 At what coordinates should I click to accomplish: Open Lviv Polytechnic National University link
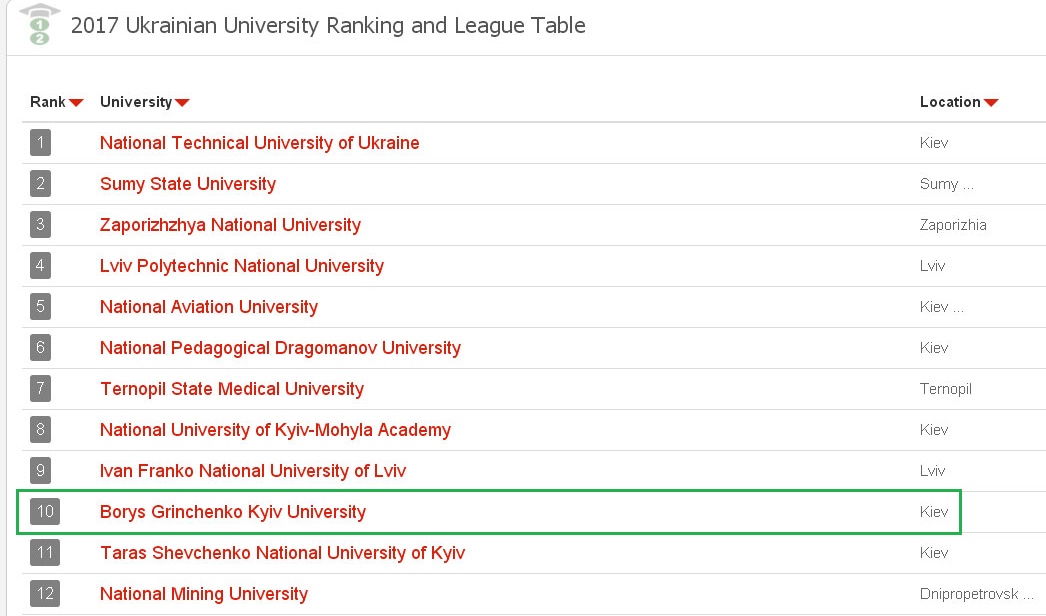coord(242,266)
